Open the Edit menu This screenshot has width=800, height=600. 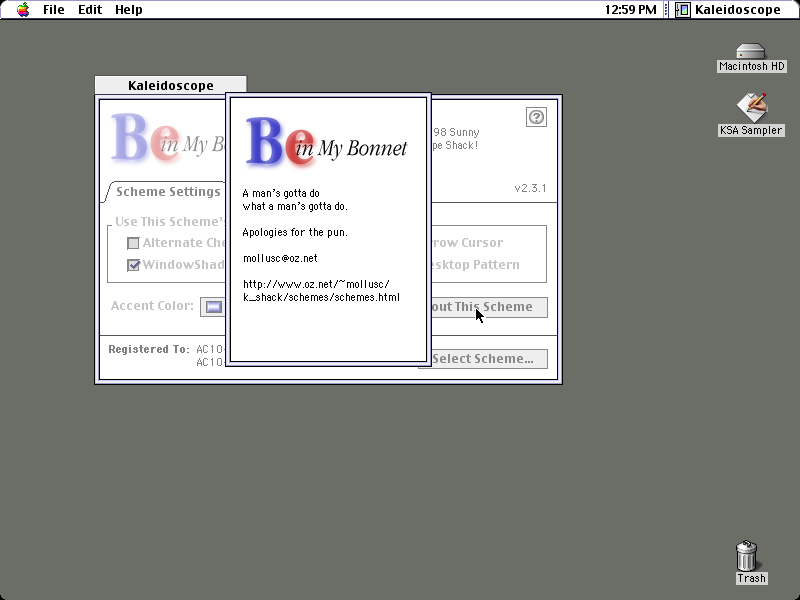[90, 10]
